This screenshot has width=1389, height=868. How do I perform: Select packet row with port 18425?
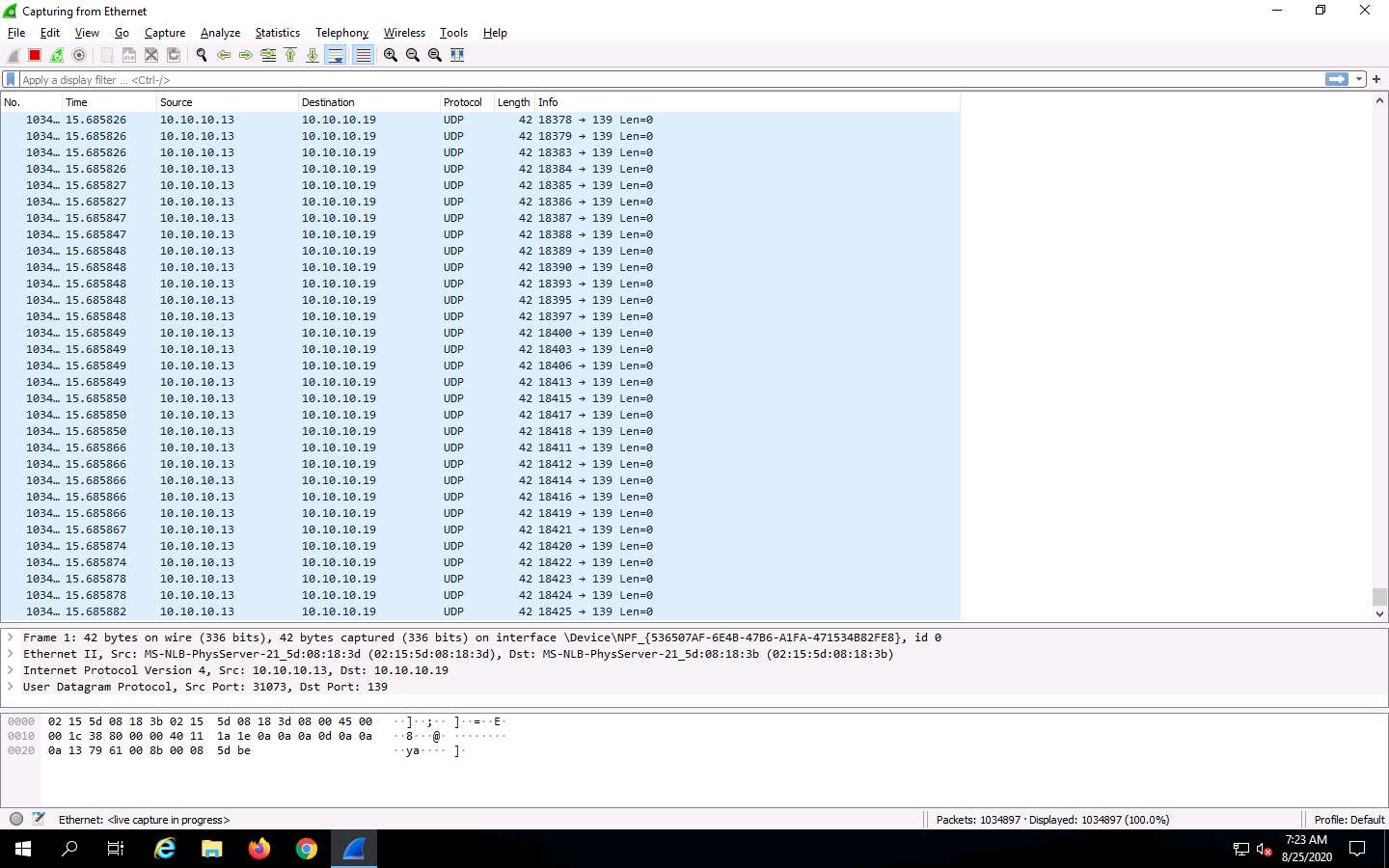coord(480,611)
